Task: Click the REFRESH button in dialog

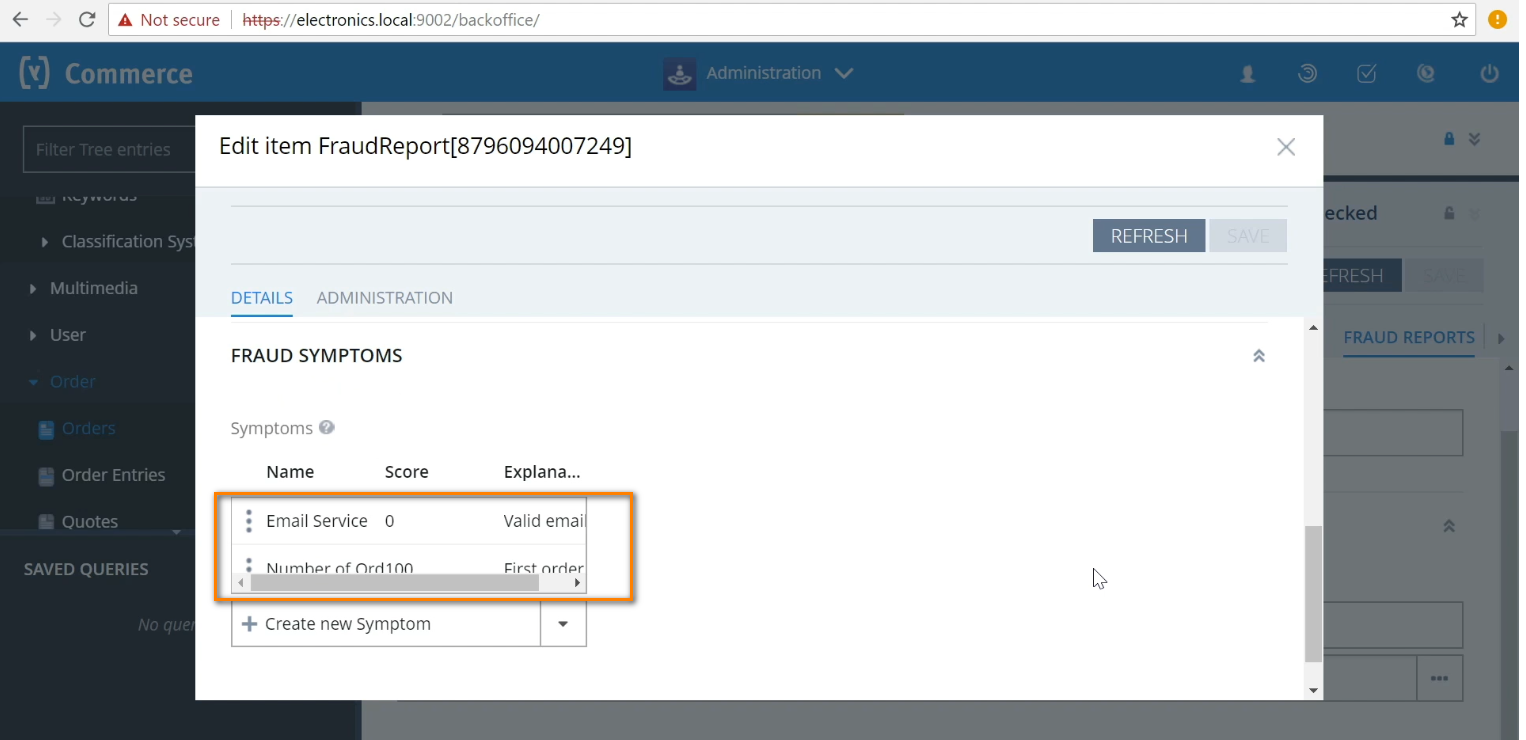Action: (x=1149, y=236)
